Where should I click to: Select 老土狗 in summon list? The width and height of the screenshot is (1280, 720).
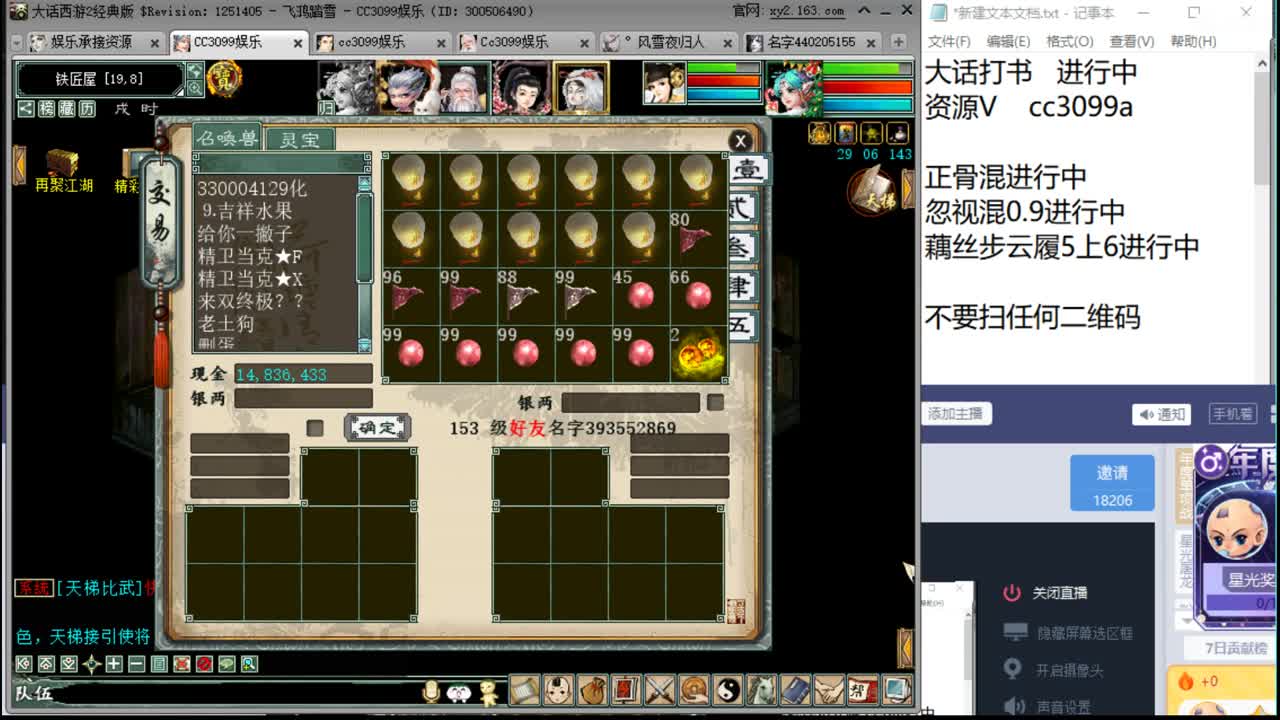[x=226, y=324]
